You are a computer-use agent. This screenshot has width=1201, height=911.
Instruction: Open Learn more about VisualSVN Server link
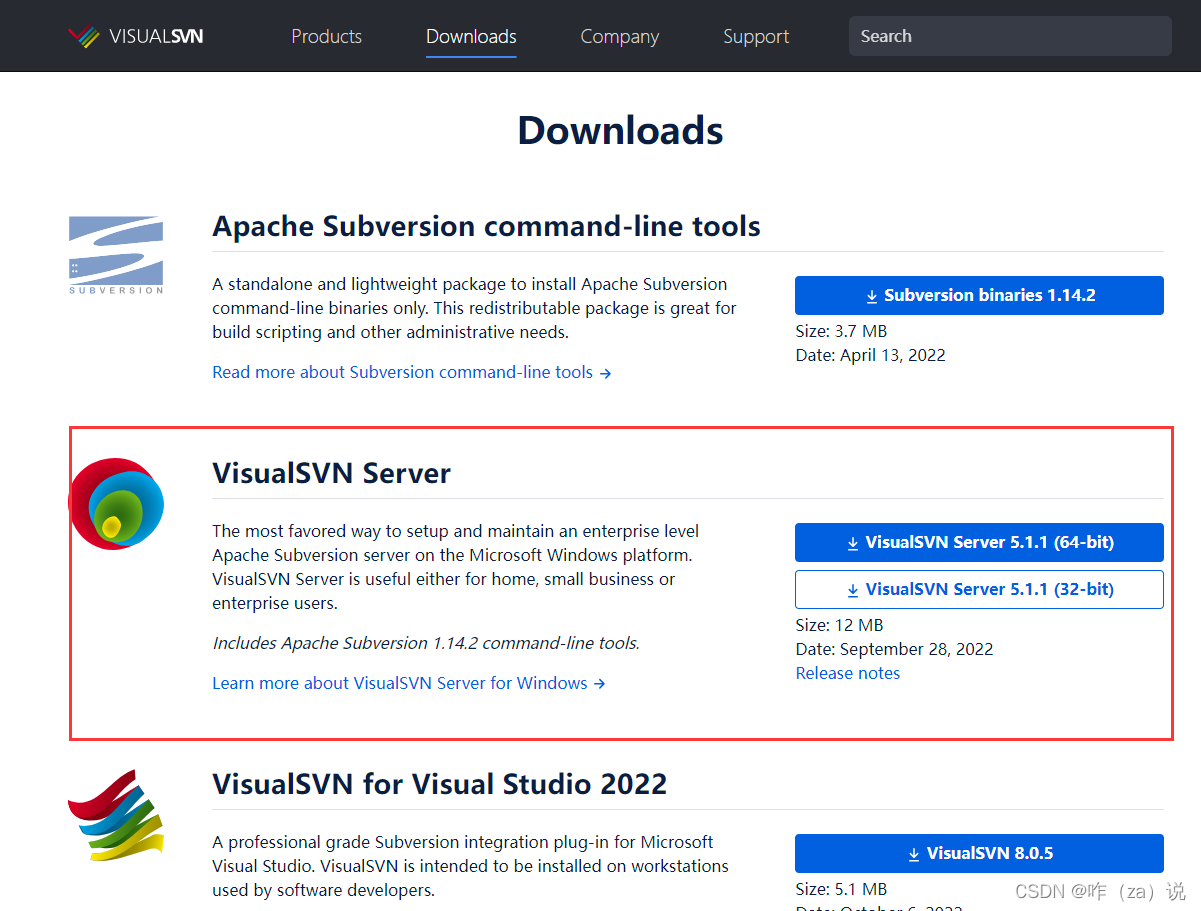click(409, 683)
